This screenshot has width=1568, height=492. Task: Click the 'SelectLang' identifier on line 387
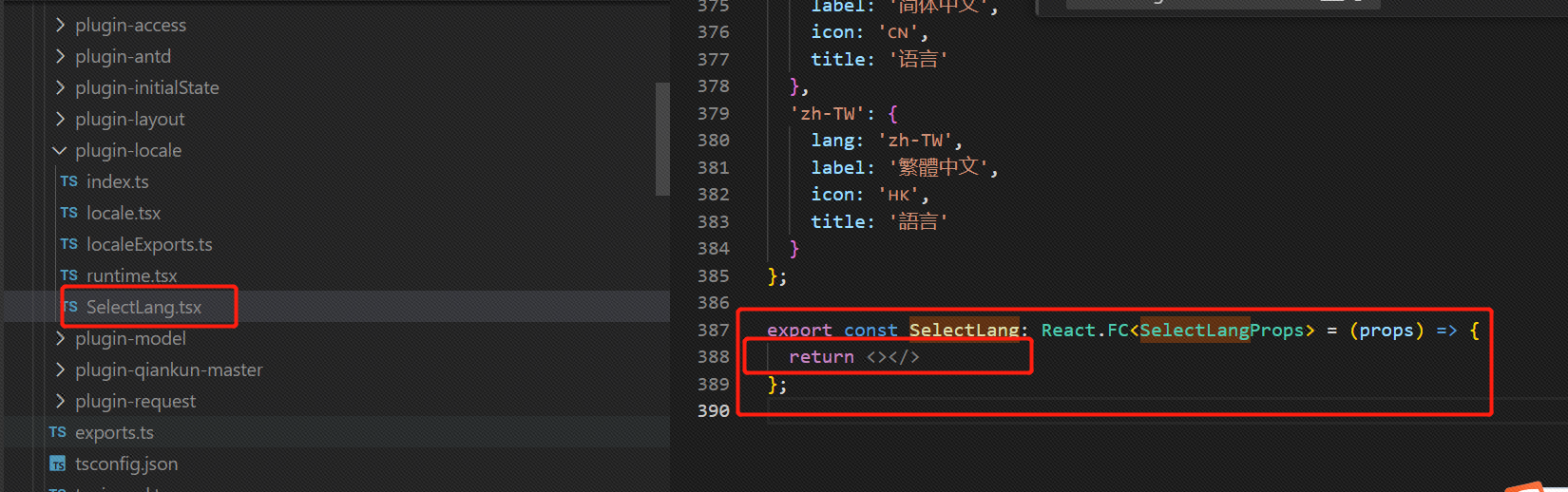[964, 330]
